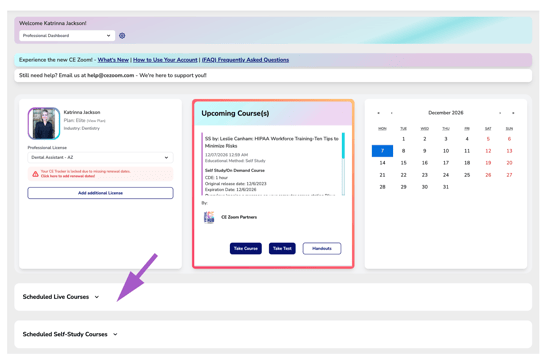Click the Scheduled Live Courses heading text
Screen dimensions: 546x360
pyautogui.click(x=56, y=297)
